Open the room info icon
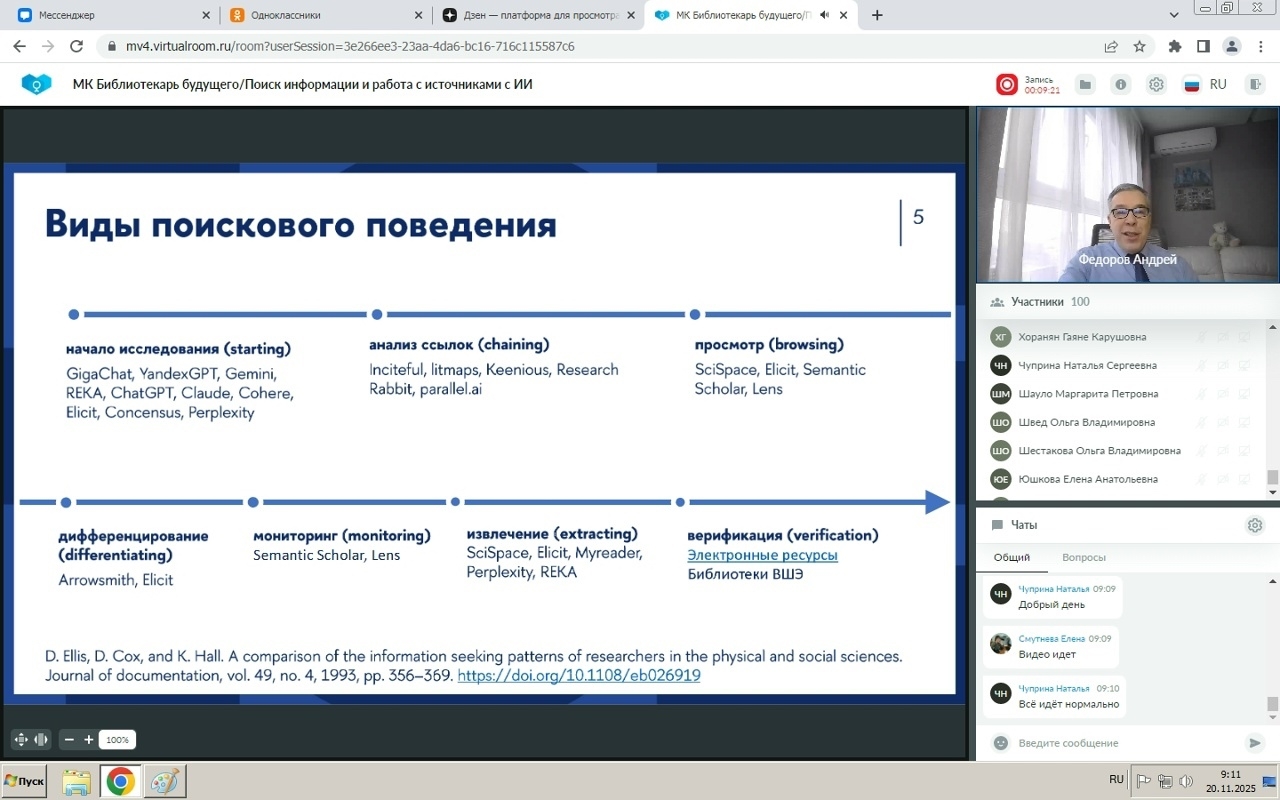Image resolution: width=1280 pixels, height=800 pixels. pos(1121,85)
